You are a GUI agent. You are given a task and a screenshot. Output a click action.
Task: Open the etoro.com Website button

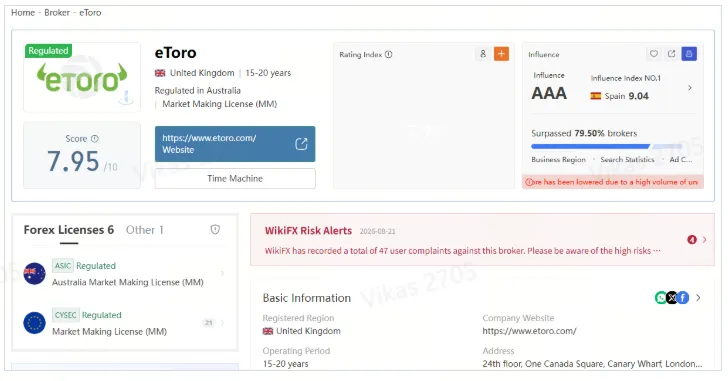235,144
